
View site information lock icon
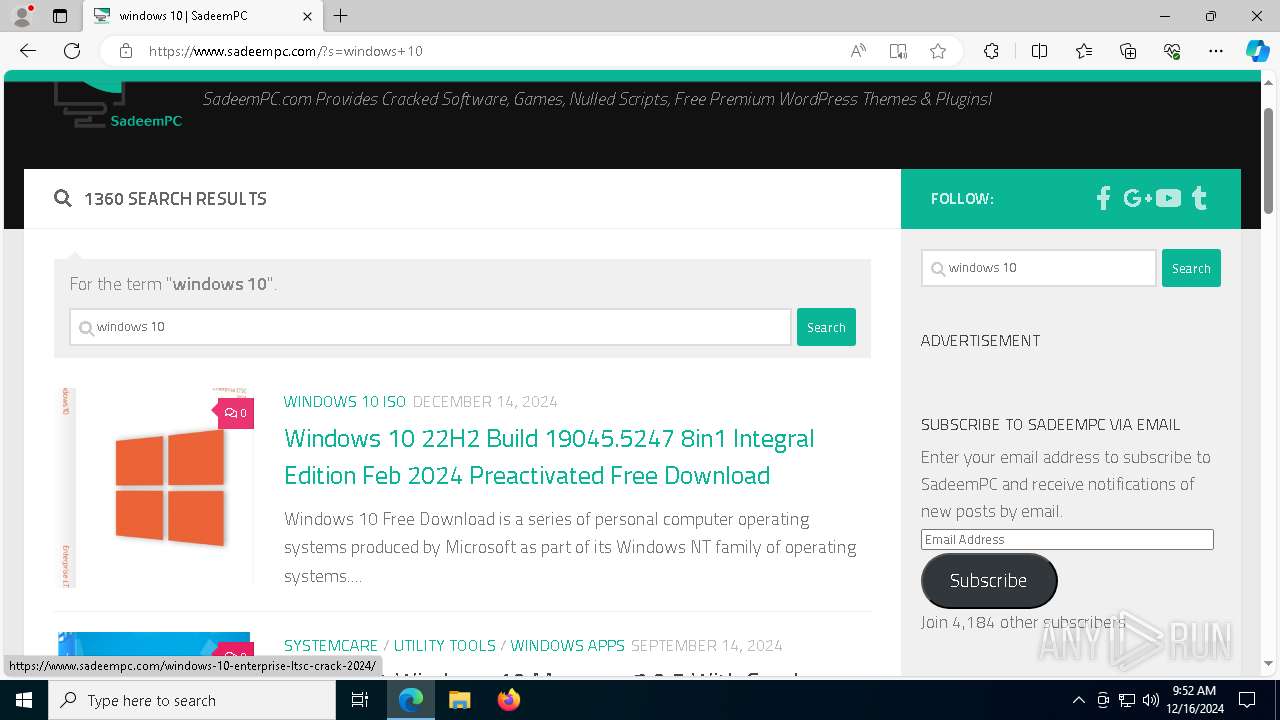[x=126, y=51]
